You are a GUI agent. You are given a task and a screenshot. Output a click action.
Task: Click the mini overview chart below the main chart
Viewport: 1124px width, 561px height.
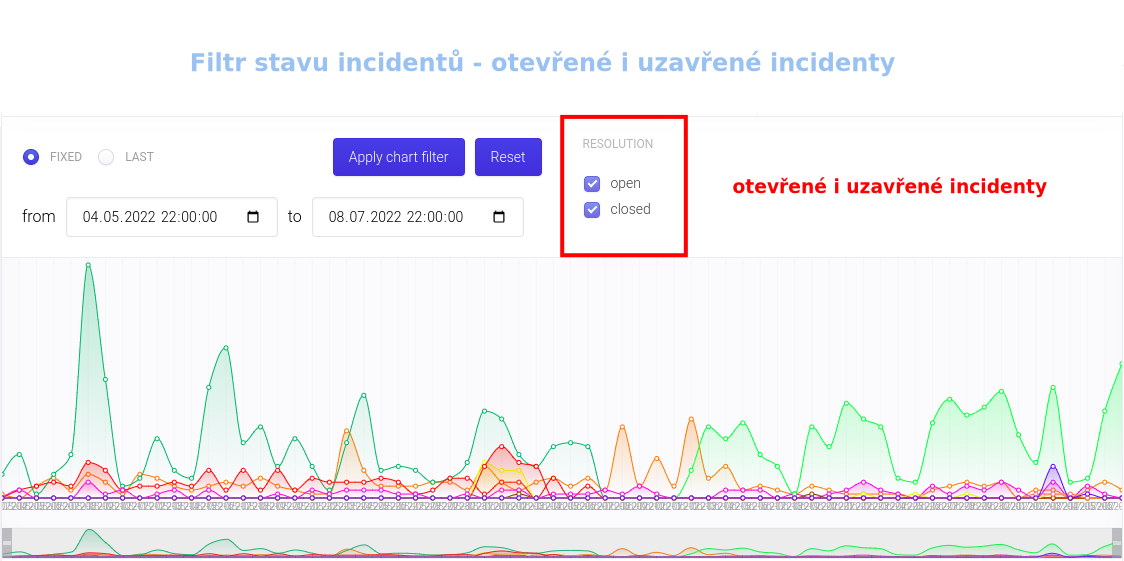(560, 543)
